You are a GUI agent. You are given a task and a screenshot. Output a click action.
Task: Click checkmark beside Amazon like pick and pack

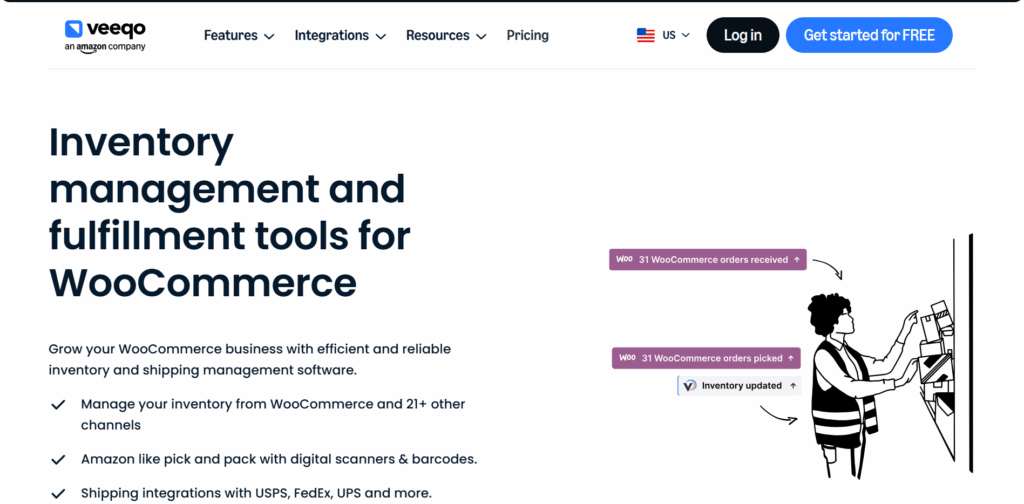(58, 460)
